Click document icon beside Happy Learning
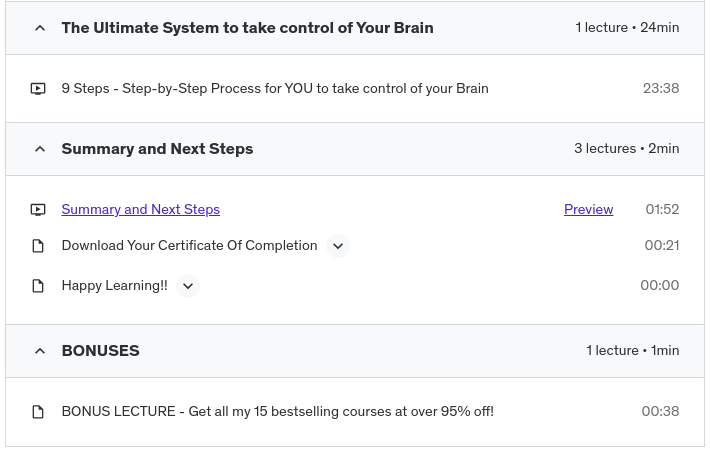Image resolution: width=710 pixels, height=449 pixels. click(38, 286)
